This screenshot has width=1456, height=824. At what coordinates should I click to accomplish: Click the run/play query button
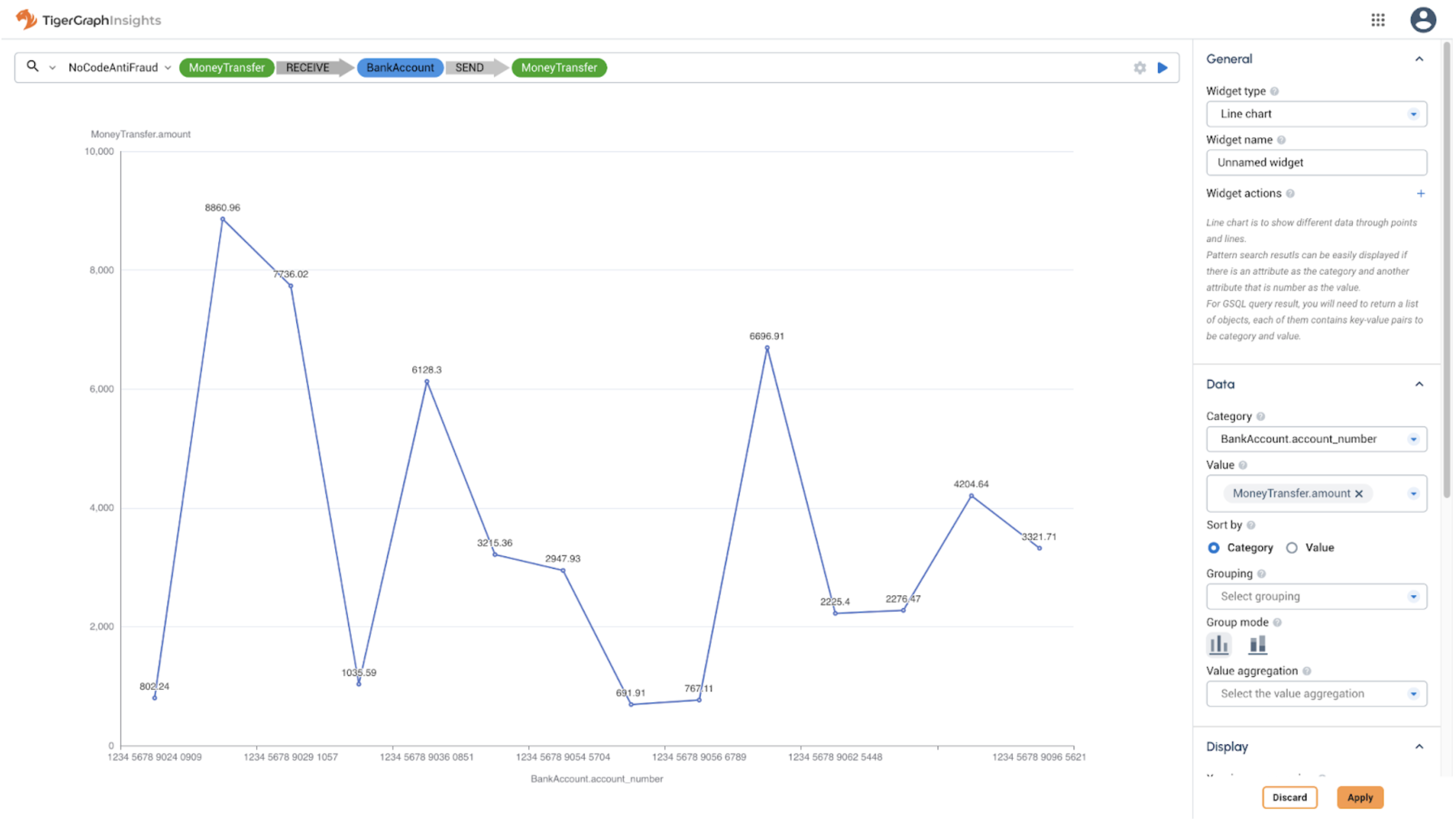(x=1163, y=67)
